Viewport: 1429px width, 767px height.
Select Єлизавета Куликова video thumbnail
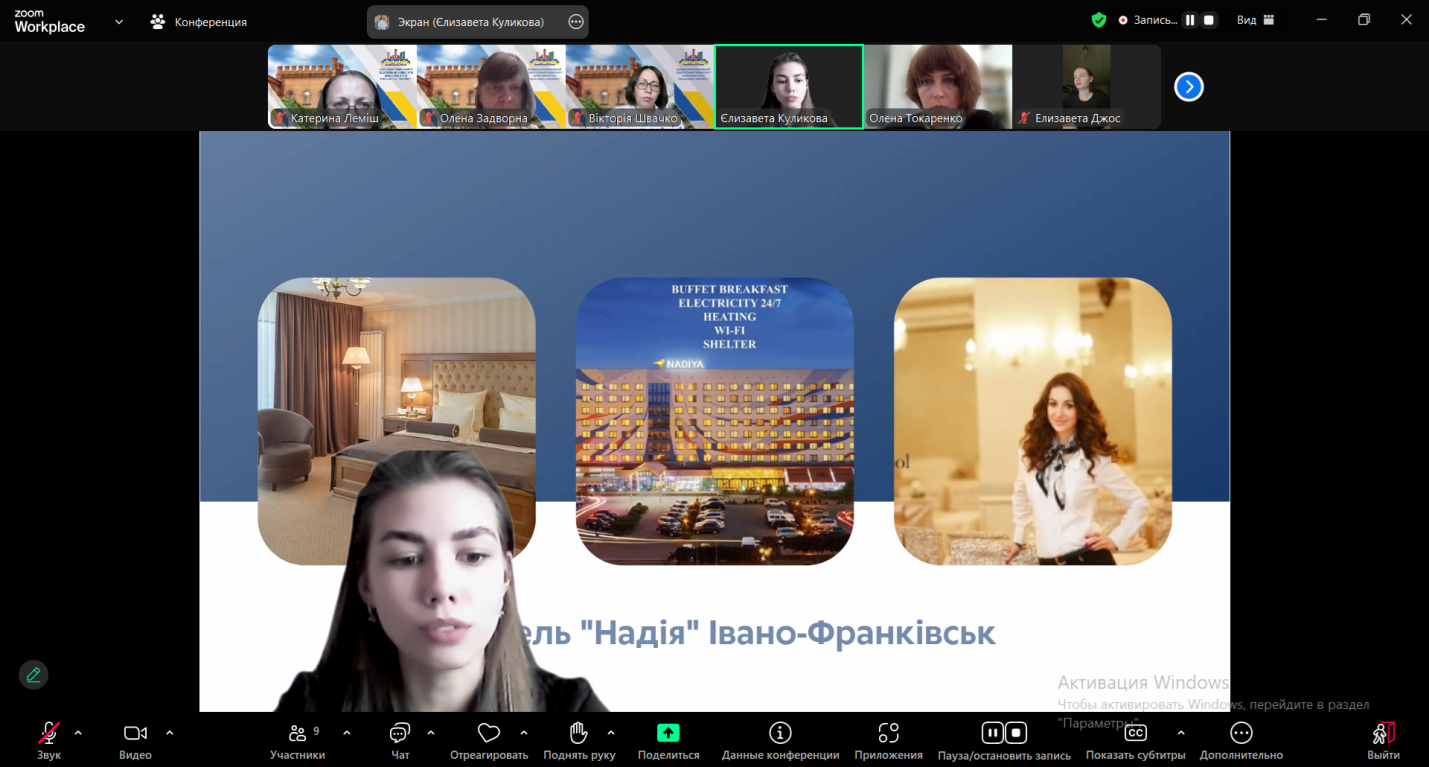coord(789,87)
